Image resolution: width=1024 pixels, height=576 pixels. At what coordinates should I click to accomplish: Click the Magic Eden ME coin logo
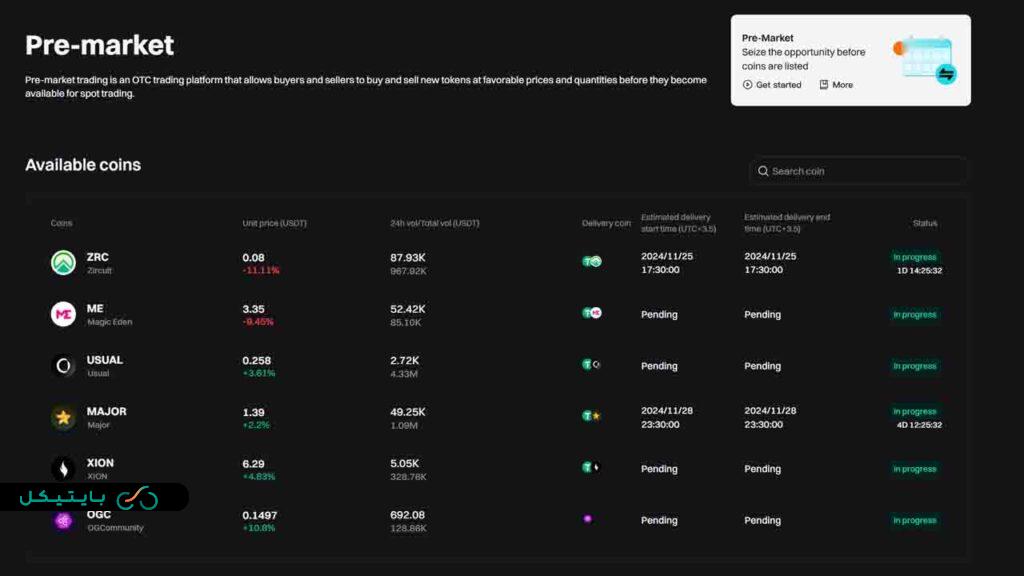click(x=64, y=314)
